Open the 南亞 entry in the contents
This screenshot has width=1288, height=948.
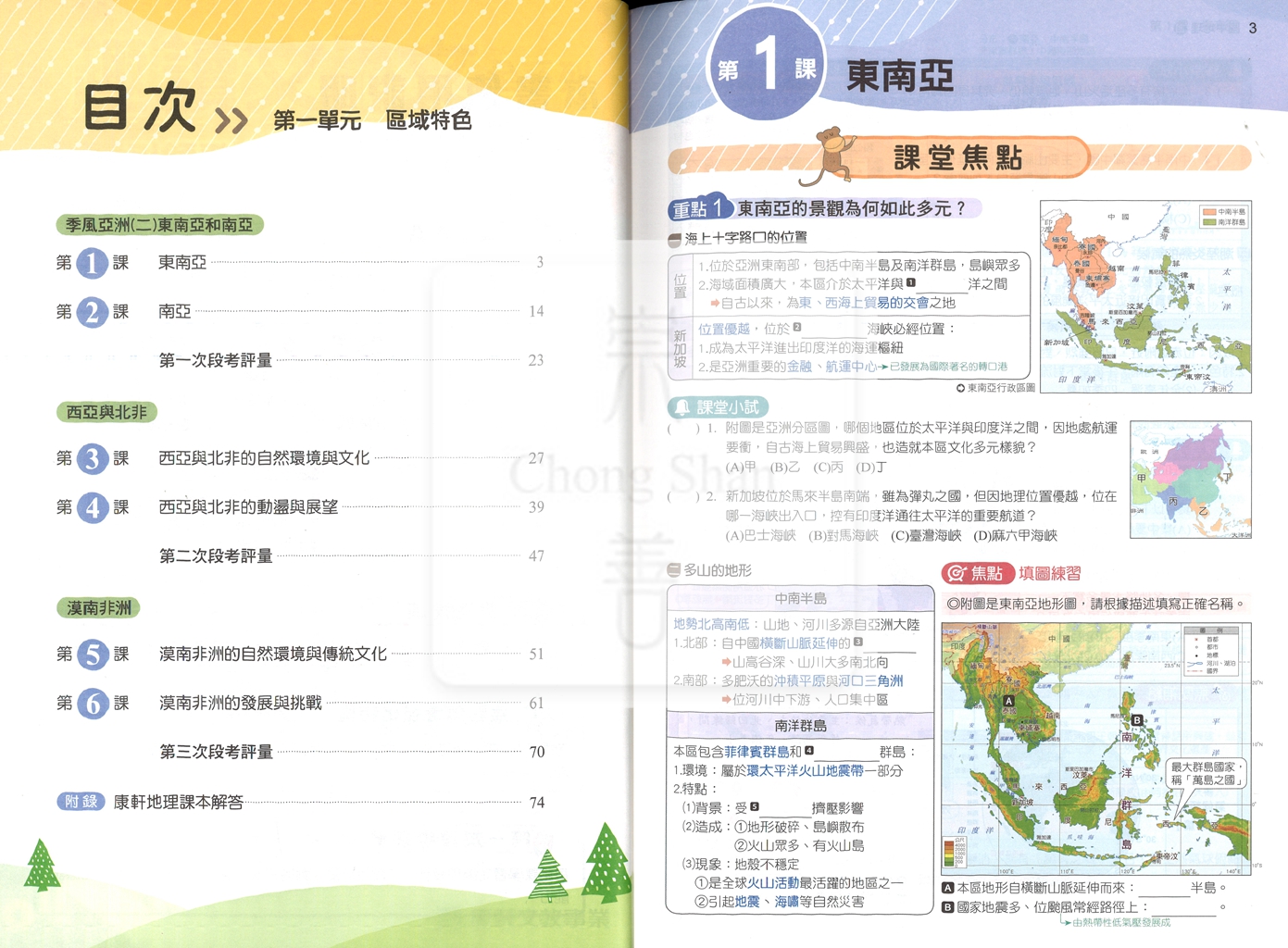[x=300, y=312]
